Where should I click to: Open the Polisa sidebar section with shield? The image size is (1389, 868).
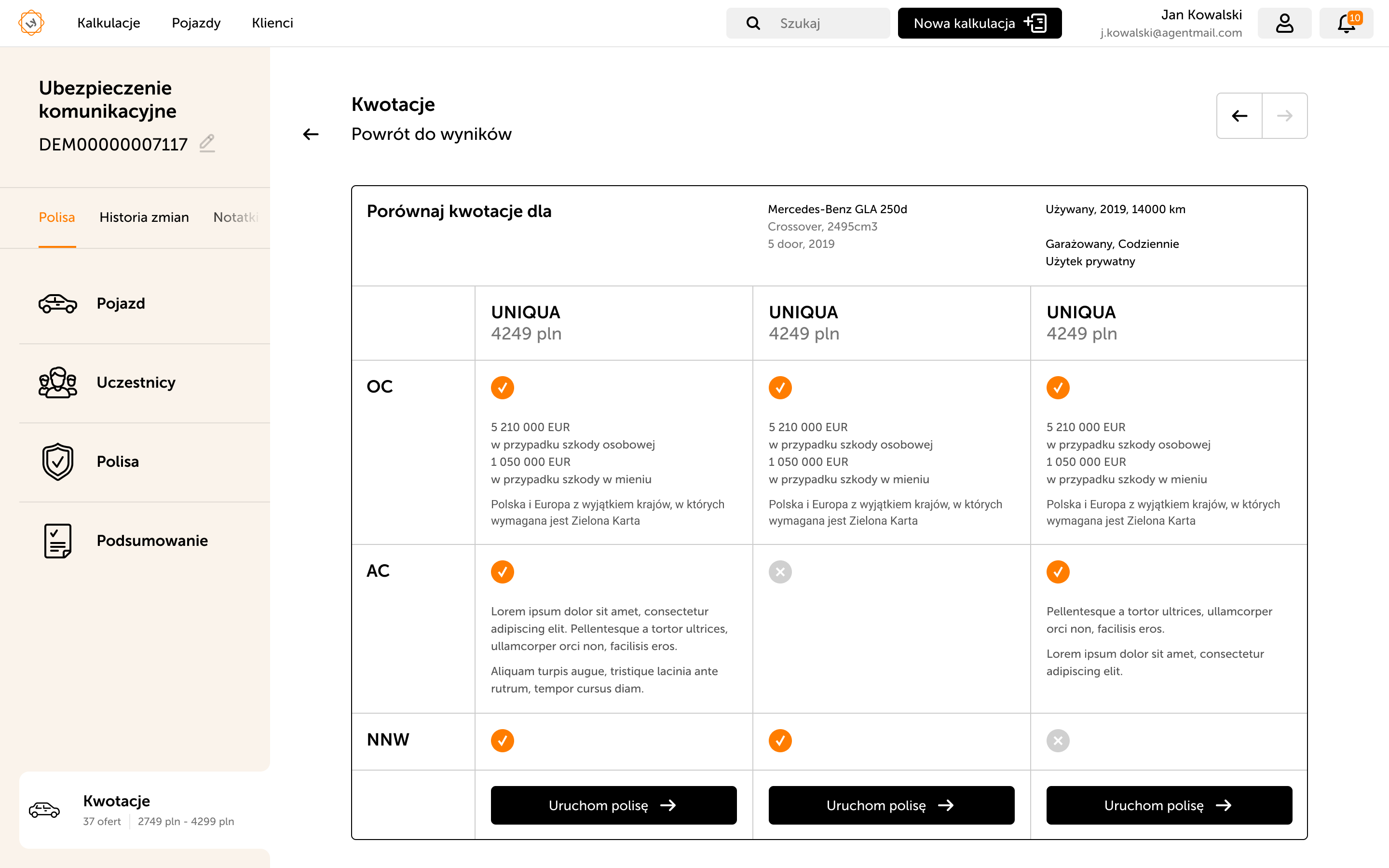pyautogui.click(x=145, y=461)
